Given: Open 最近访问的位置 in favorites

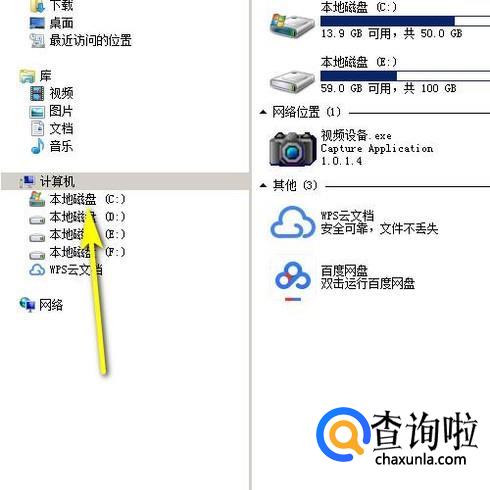Looking at the screenshot, I should [x=90, y=40].
